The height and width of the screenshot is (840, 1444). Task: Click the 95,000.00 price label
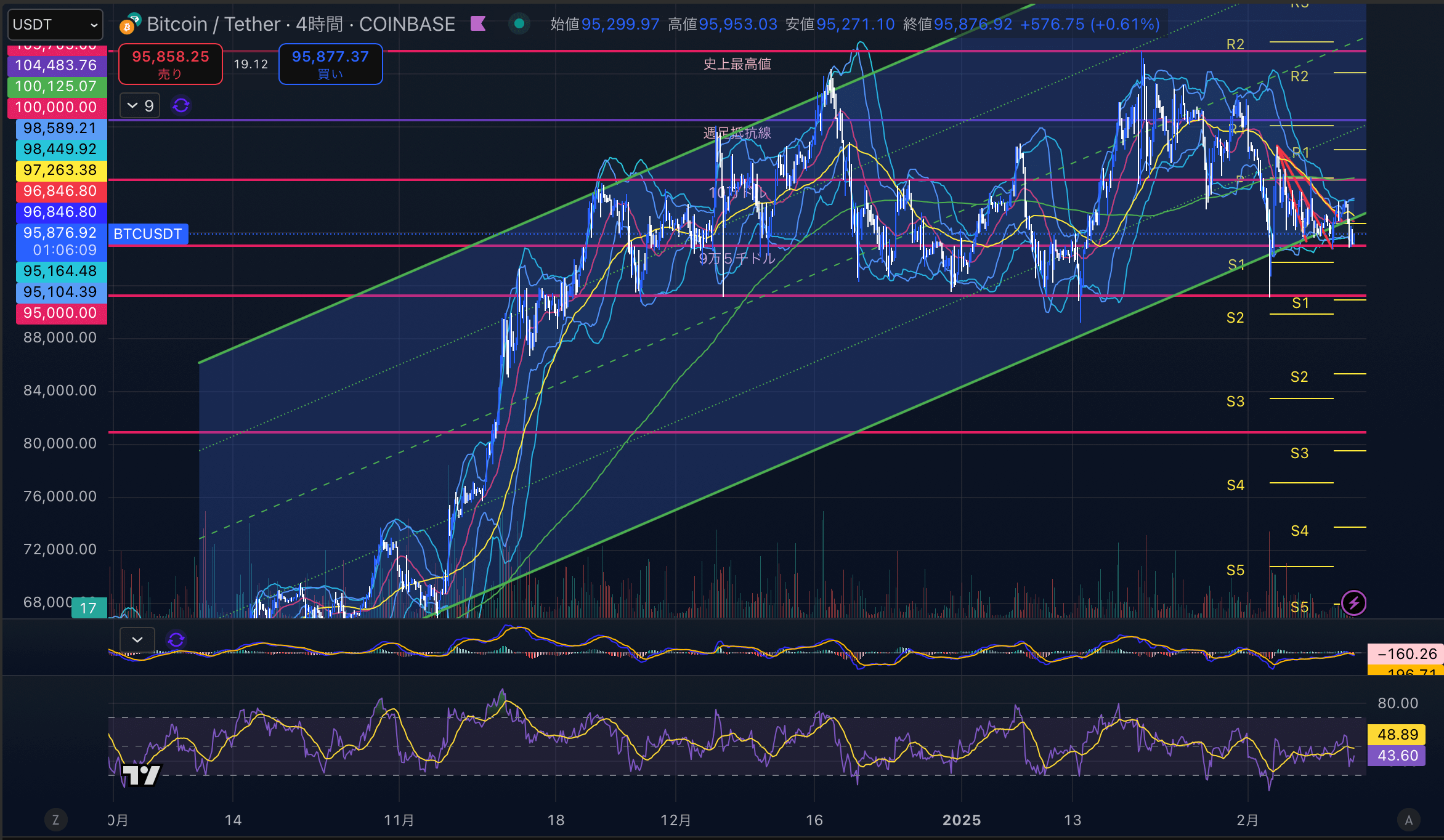pos(60,313)
